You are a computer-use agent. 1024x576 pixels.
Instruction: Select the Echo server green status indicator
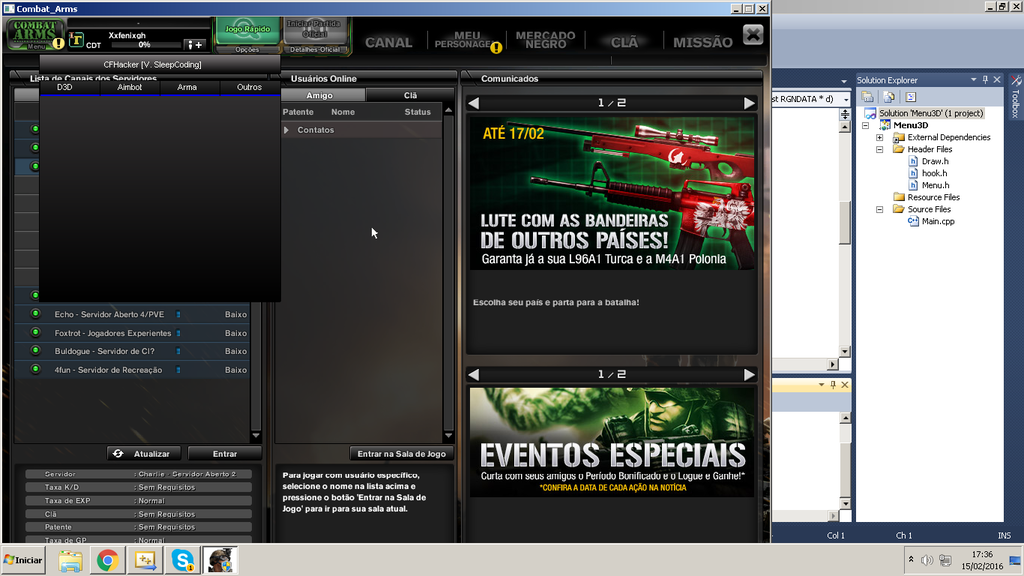pyautogui.click(x=35, y=314)
